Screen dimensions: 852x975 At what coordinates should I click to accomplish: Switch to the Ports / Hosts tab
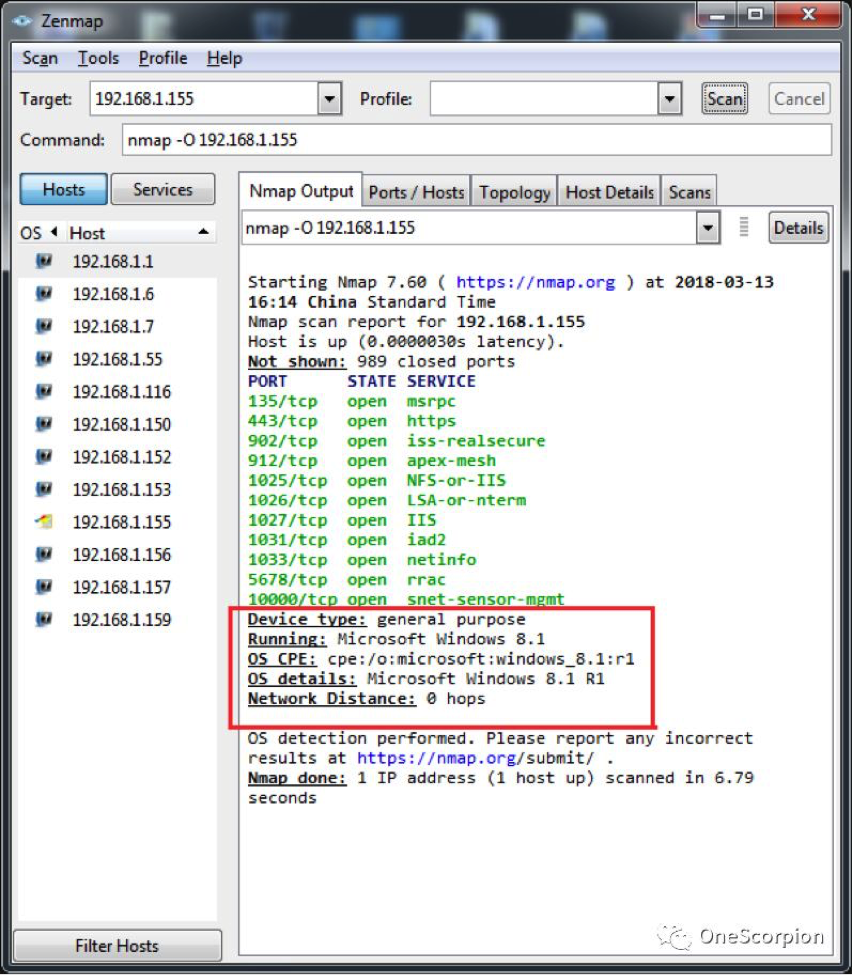click(417, 192)
